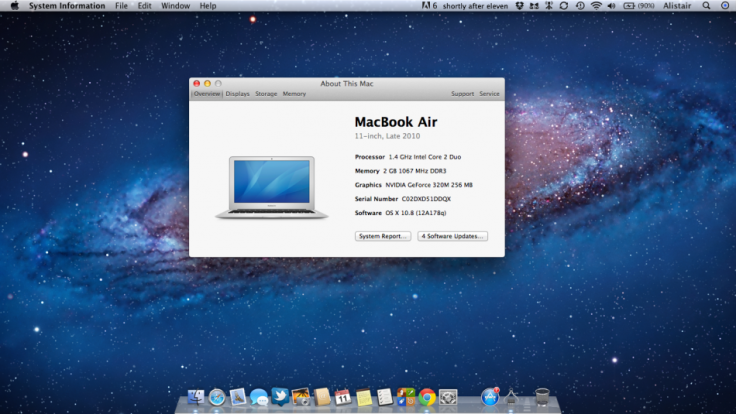Click the 2 GB 1067 MHz DDR3 text
The height and width of the screenshot is (414, 736).
tap(414, 171)
